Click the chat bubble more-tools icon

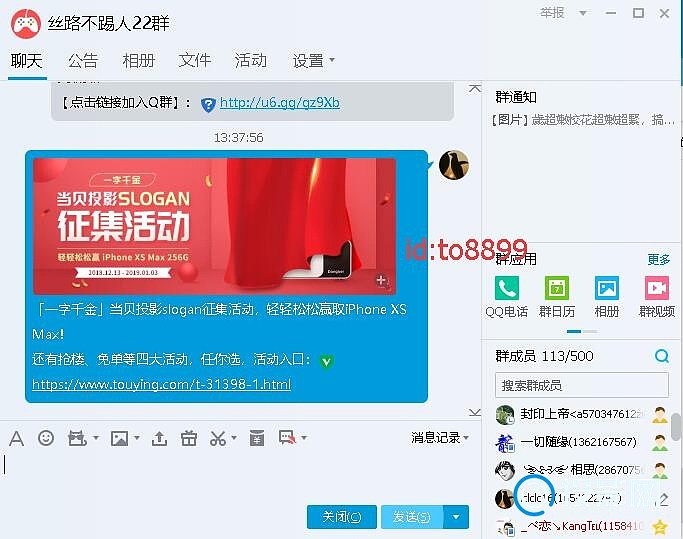pos(287,437)
